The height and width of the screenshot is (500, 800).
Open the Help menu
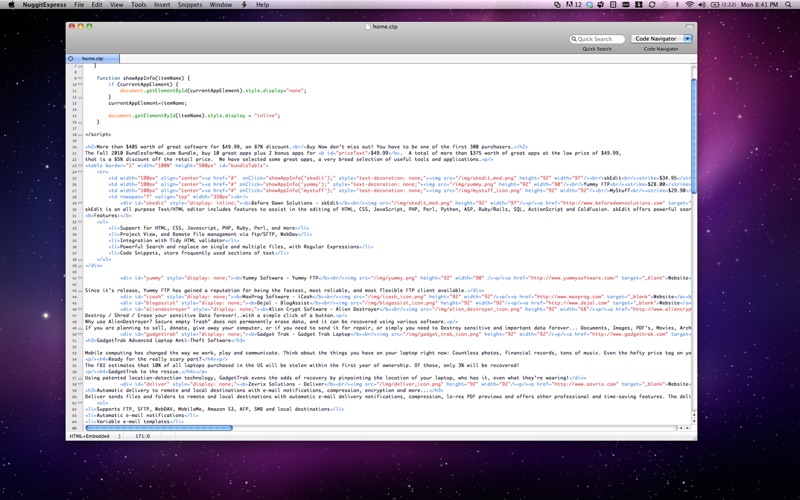click(x=262, y=5)
